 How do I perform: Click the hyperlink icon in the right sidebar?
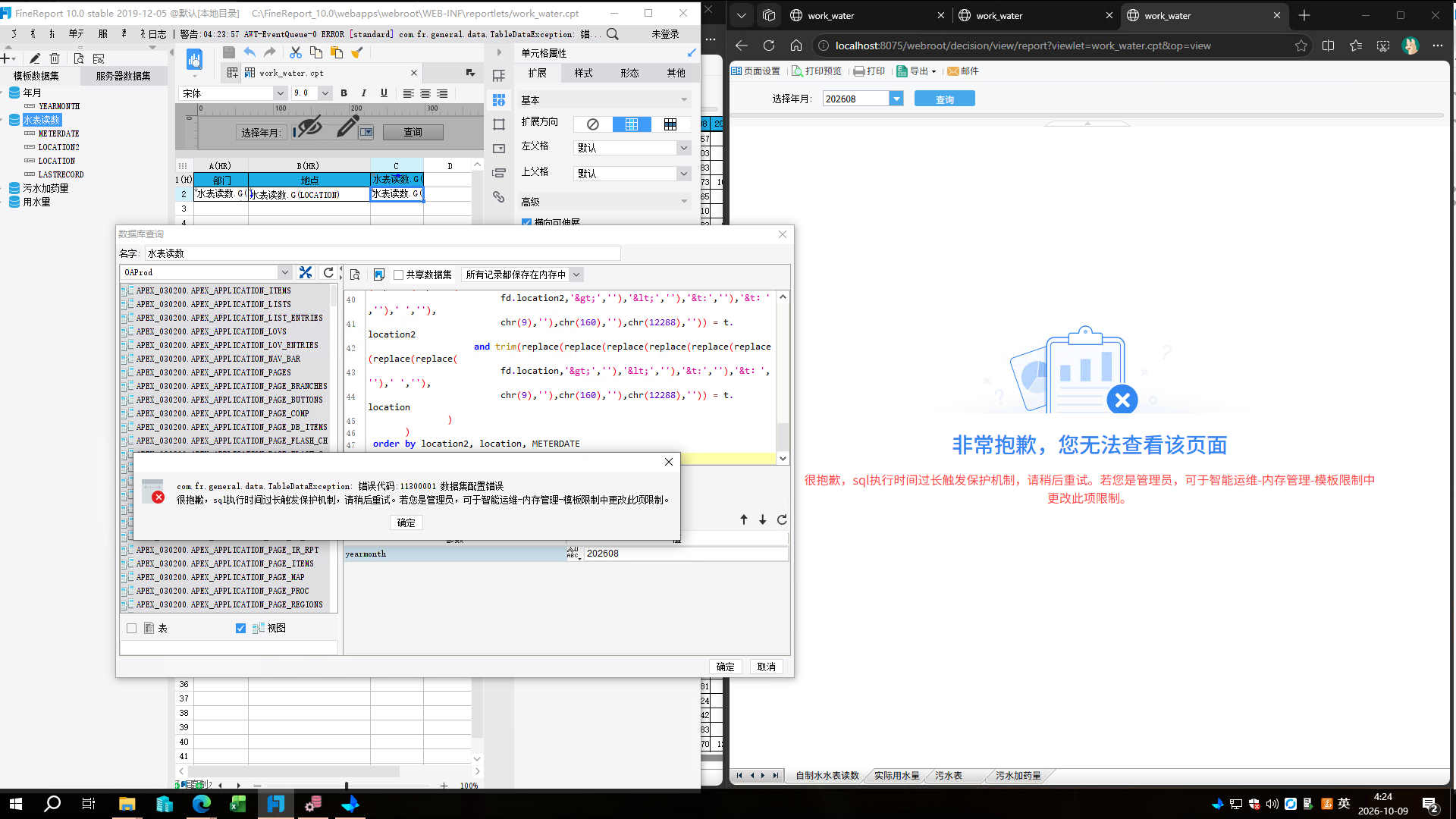pos(498,197)
